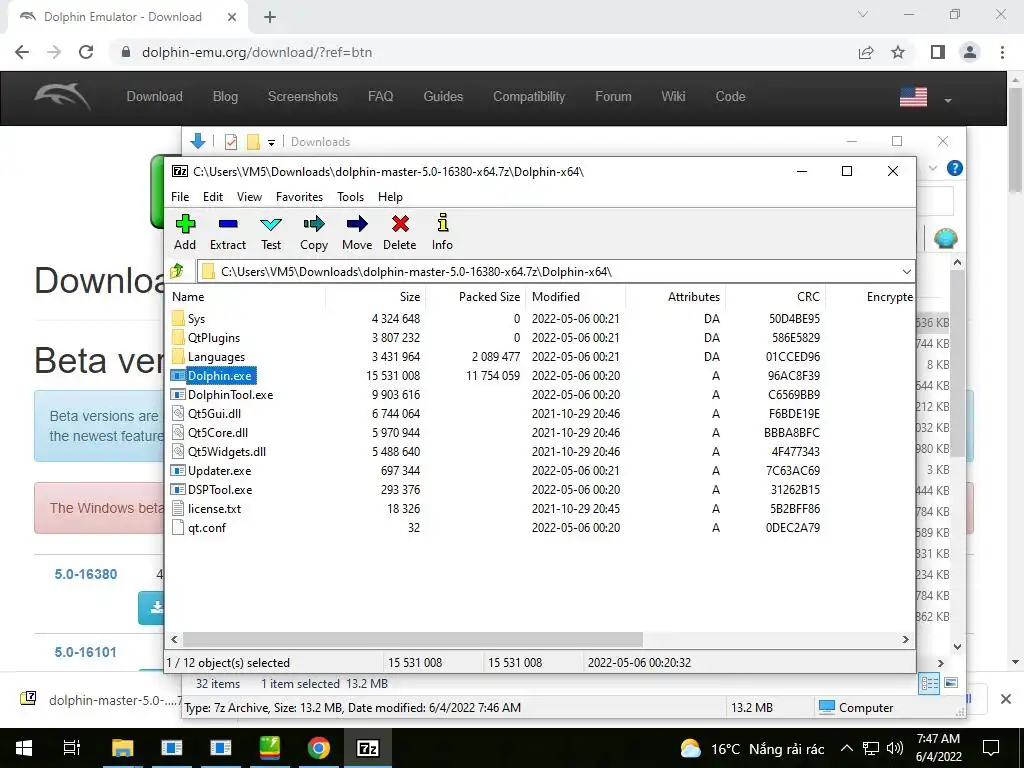Open the Guides link

[x=443, y=97]
